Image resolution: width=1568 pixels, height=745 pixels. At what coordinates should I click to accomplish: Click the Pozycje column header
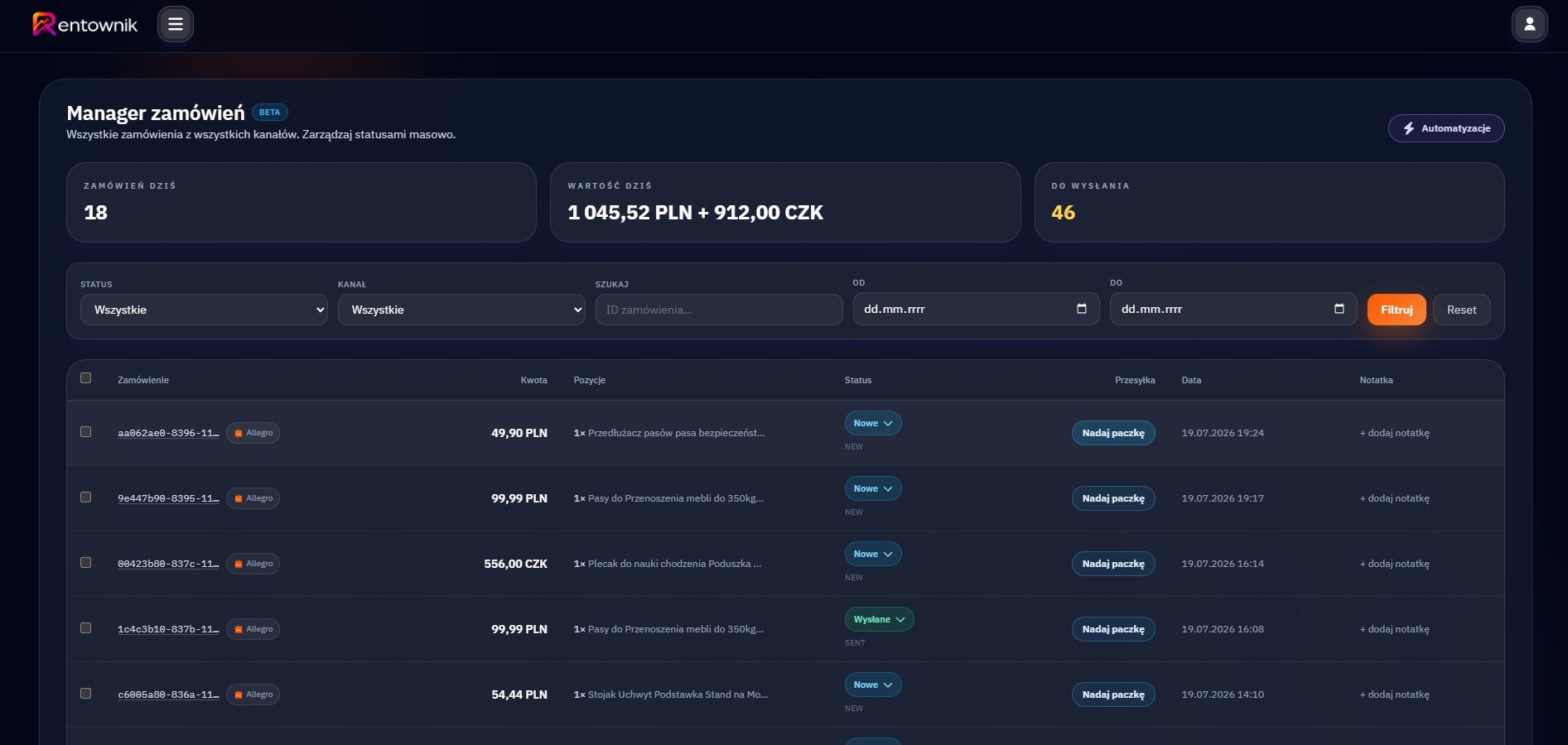[590, 380]
